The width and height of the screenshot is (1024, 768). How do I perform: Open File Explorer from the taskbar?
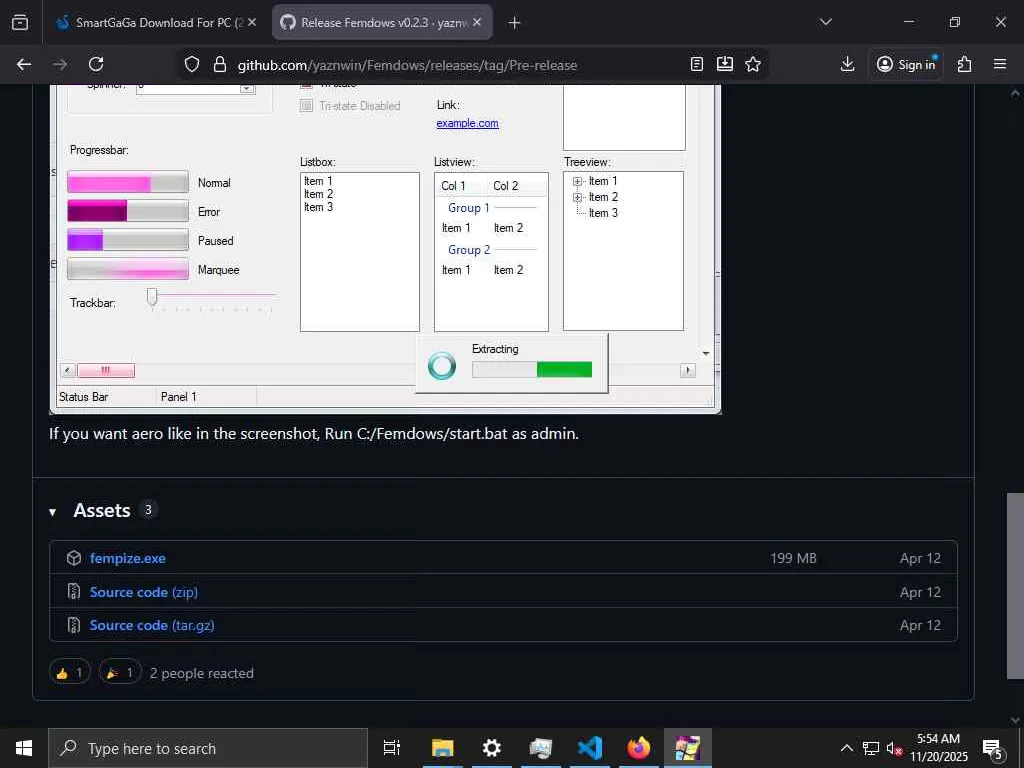pyautogui.click(x=442, y=748)
